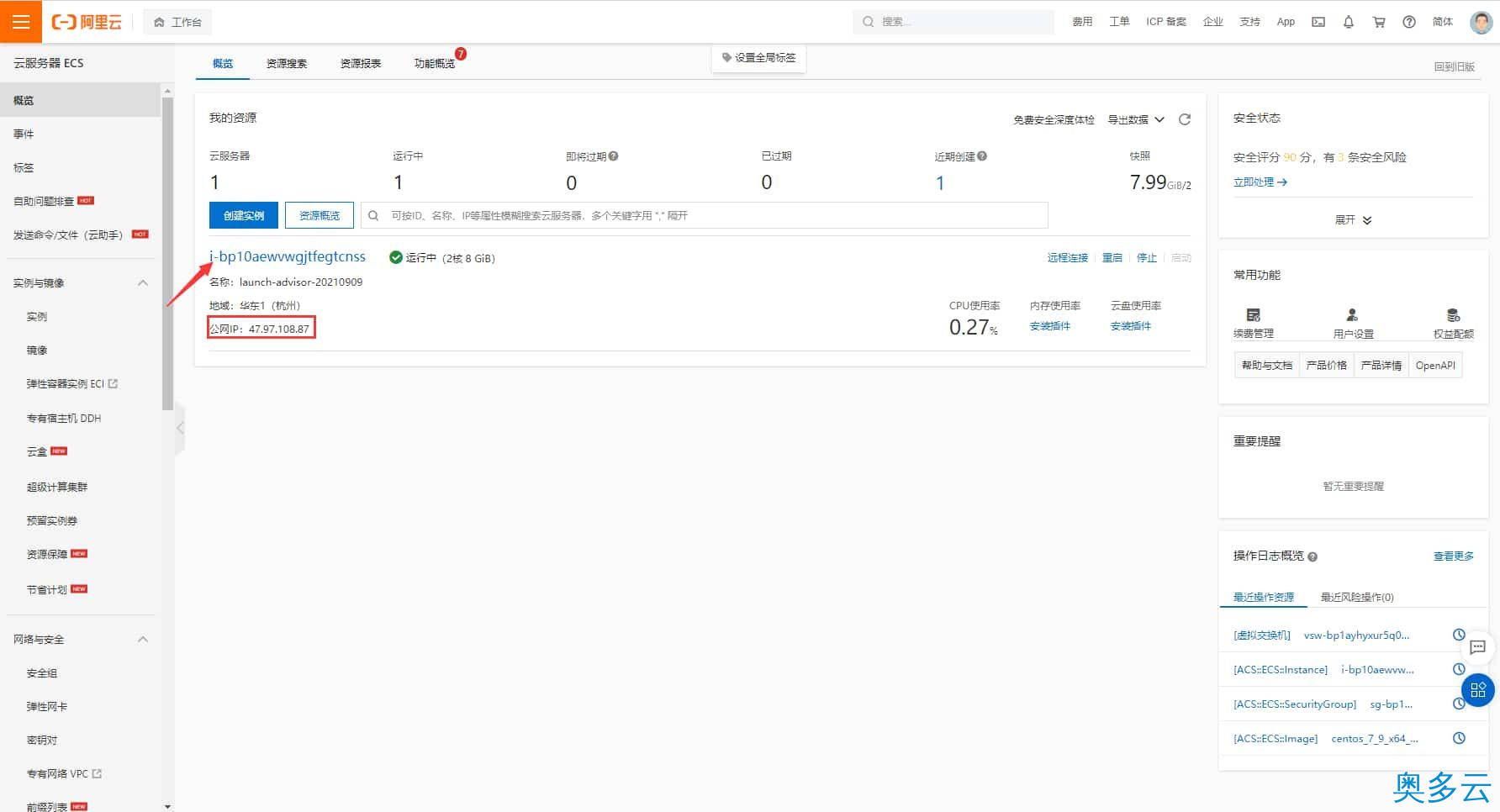Click the Alibaba Cloud logo
This screenshot has width=1500, height=812.
click(87, 22)
